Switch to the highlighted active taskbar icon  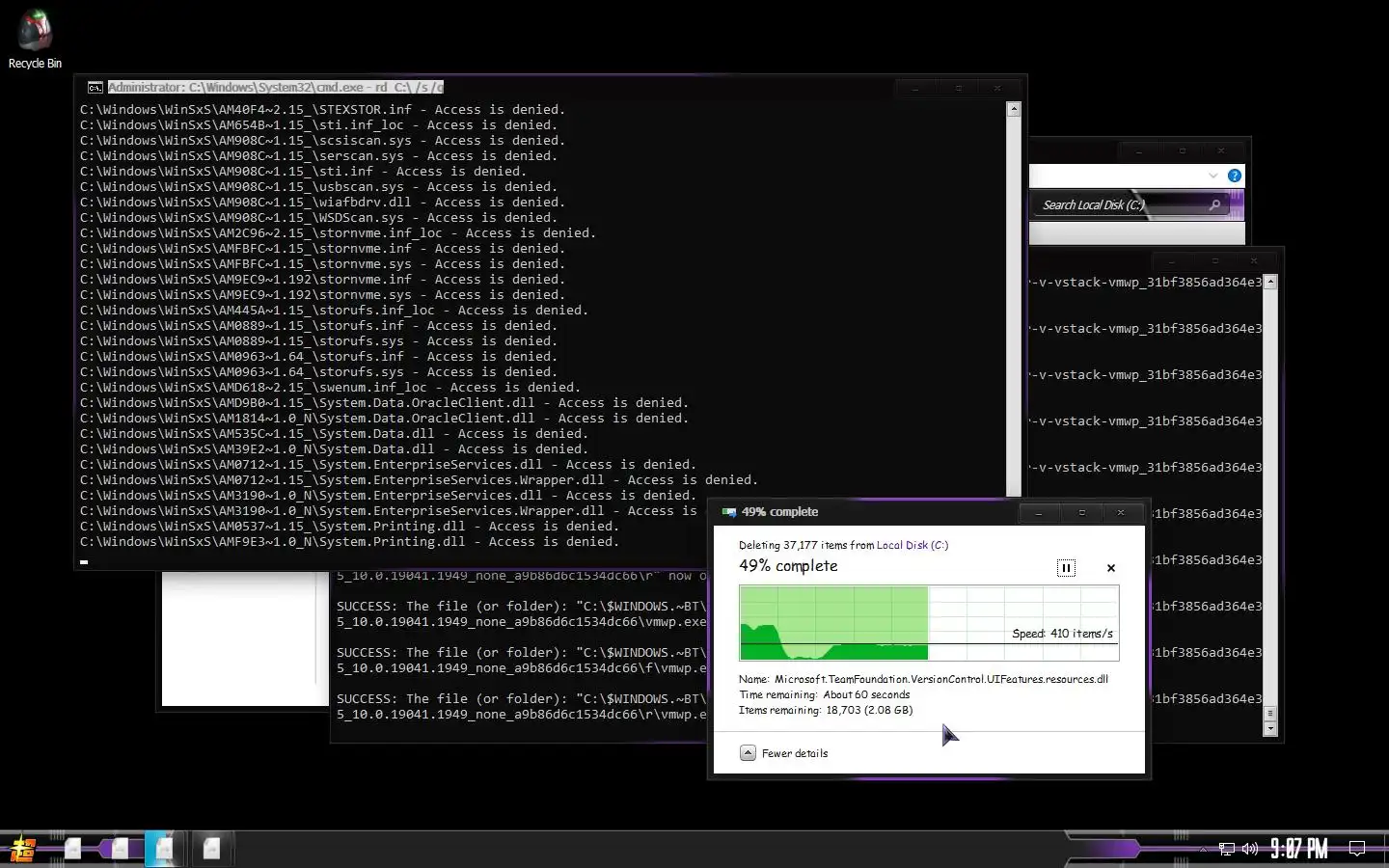[x=164, y=849]
